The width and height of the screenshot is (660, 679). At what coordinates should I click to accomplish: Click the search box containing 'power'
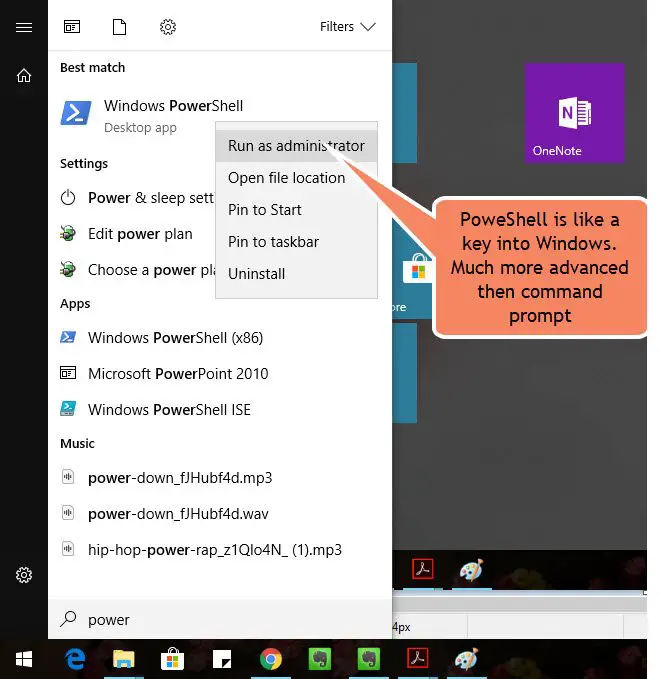coord(220,619)
